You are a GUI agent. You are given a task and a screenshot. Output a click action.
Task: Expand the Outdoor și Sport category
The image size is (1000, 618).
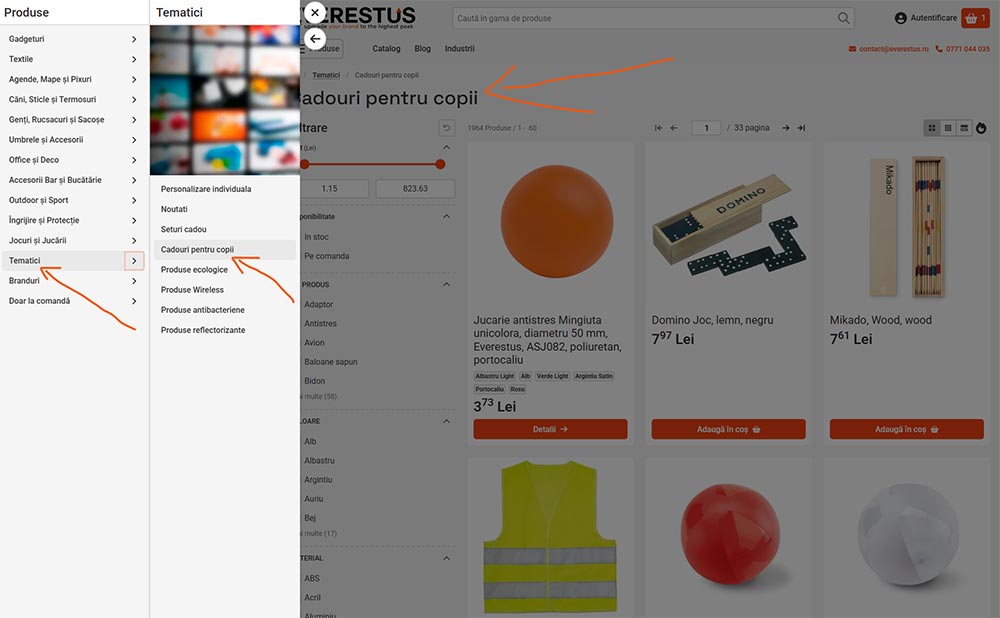tap(134, 200)
